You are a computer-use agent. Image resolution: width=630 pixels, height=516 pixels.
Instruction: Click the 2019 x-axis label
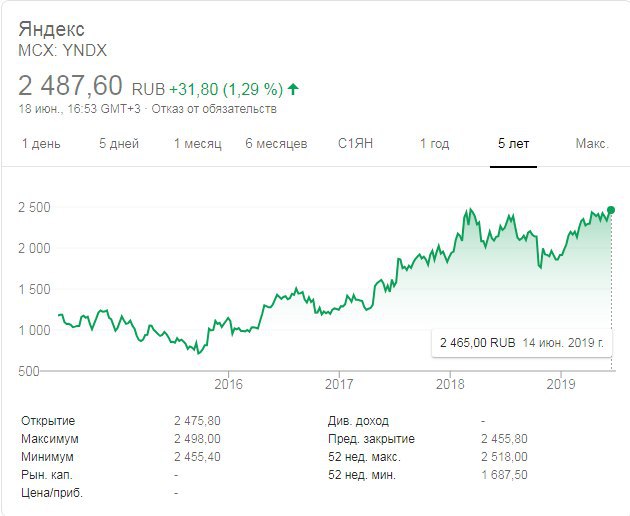tap(561, 384)
